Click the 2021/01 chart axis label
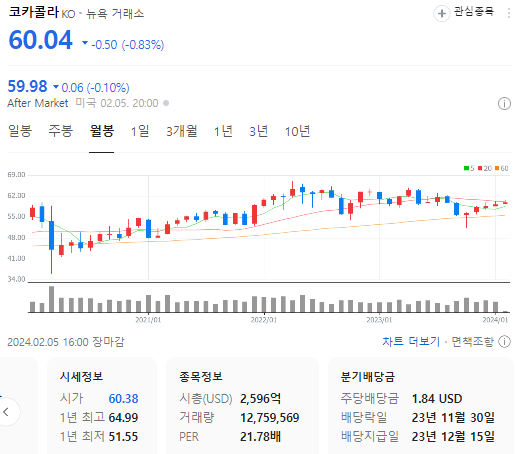This screenshot has width=515, height=454. pyautogui.click(x=148, y=320)
